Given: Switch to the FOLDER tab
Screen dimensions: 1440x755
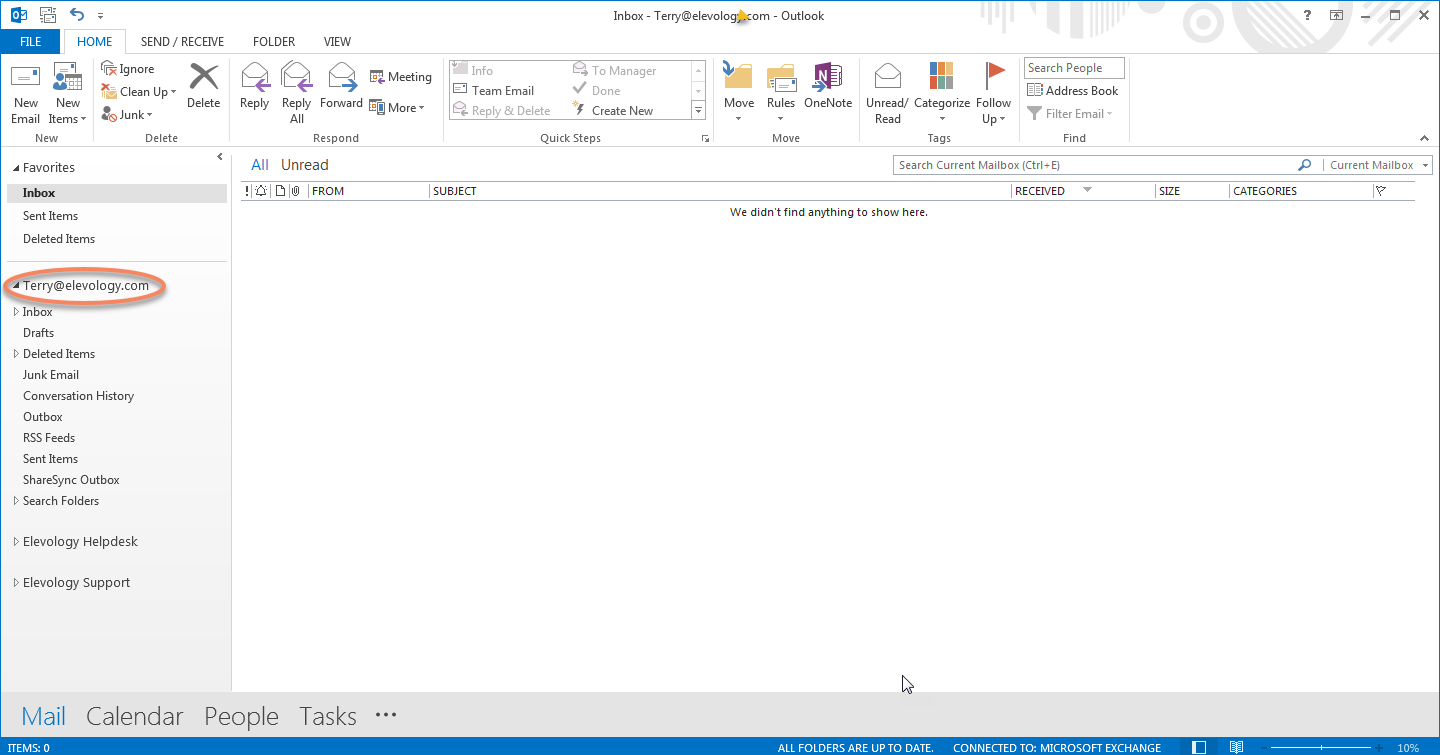Looking at the screenshot, I should click(274, 42).
